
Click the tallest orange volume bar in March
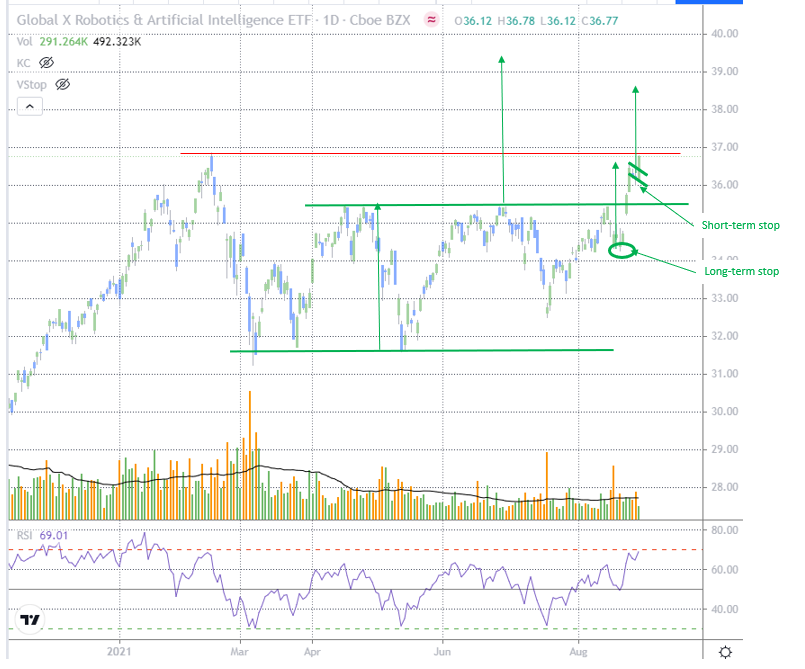250,455
